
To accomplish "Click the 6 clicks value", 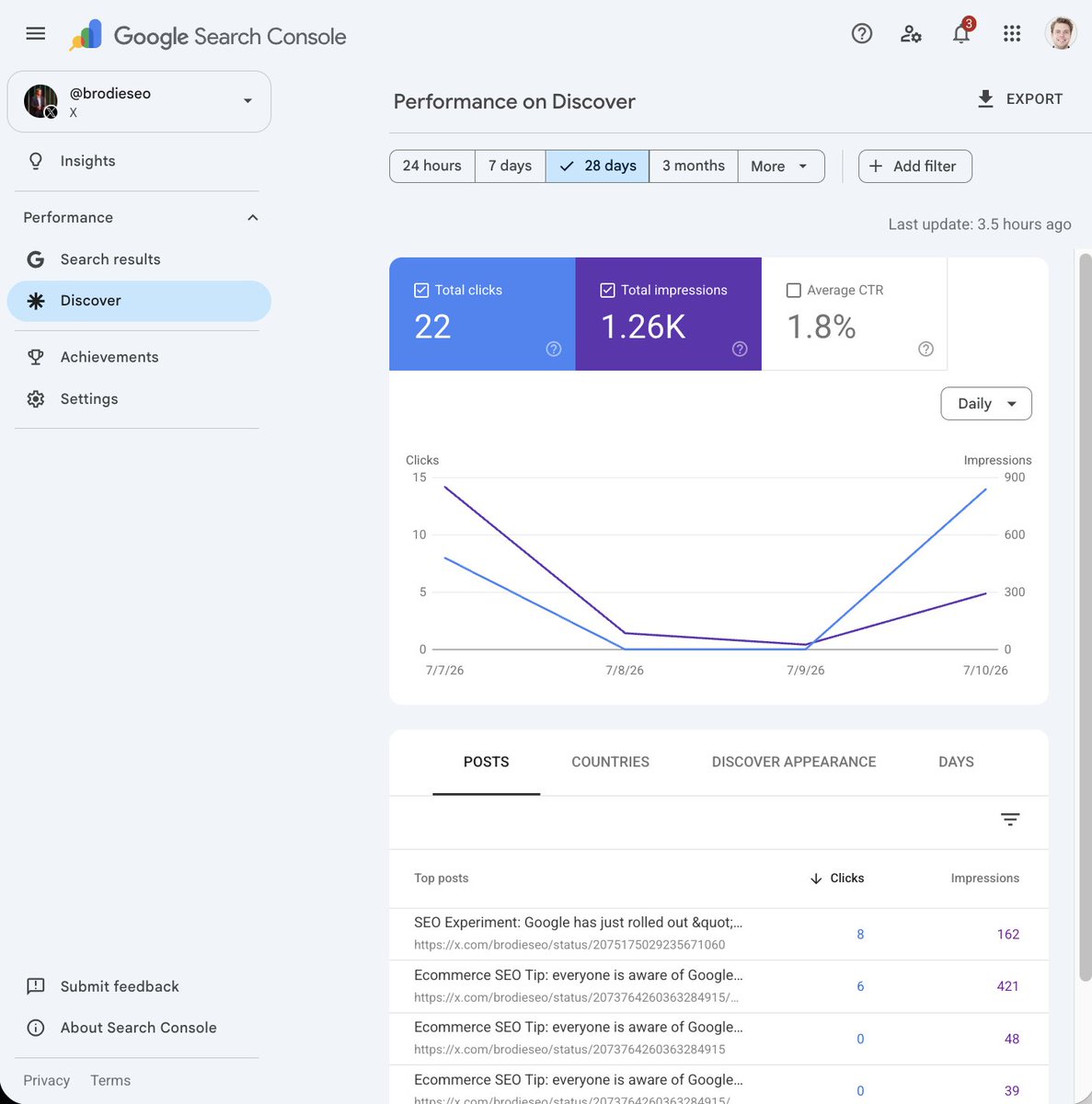I will tap(860, 986).
